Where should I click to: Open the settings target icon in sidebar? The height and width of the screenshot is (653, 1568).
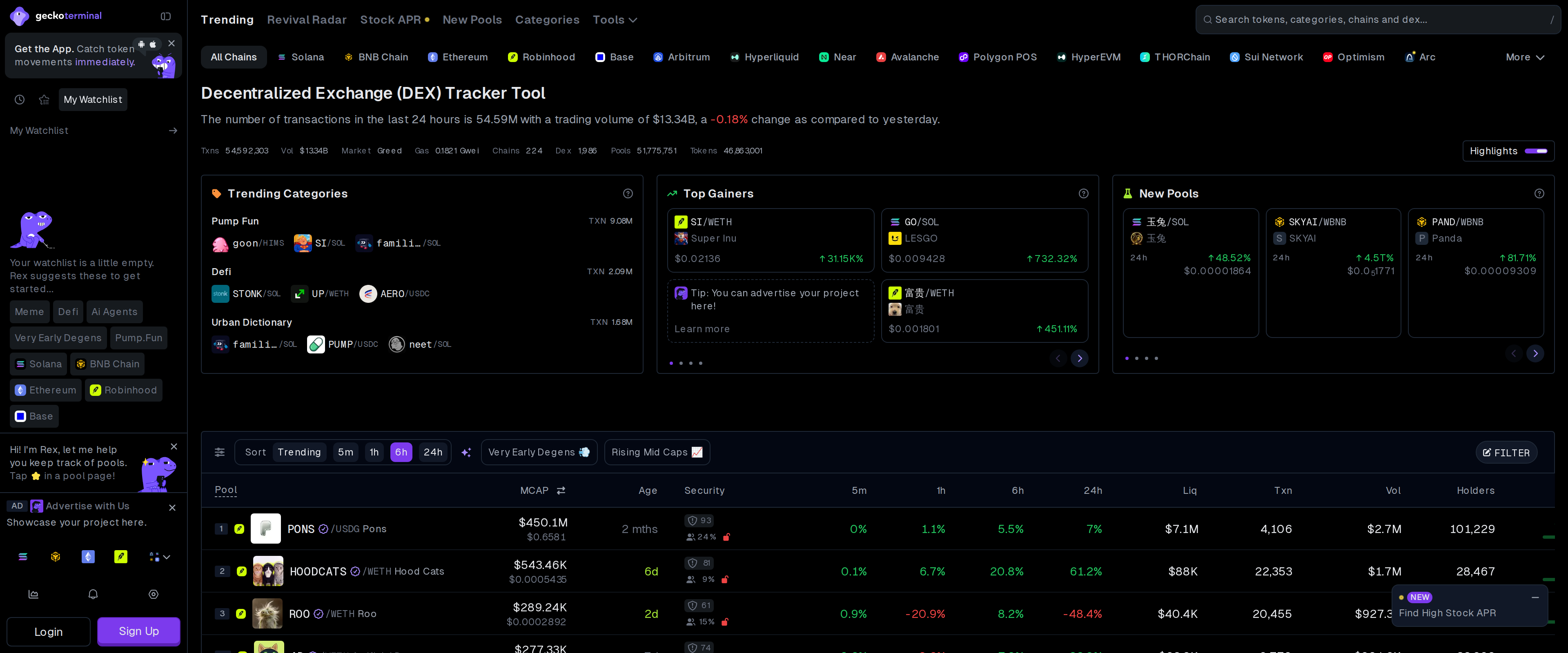(x=154, y=594)
